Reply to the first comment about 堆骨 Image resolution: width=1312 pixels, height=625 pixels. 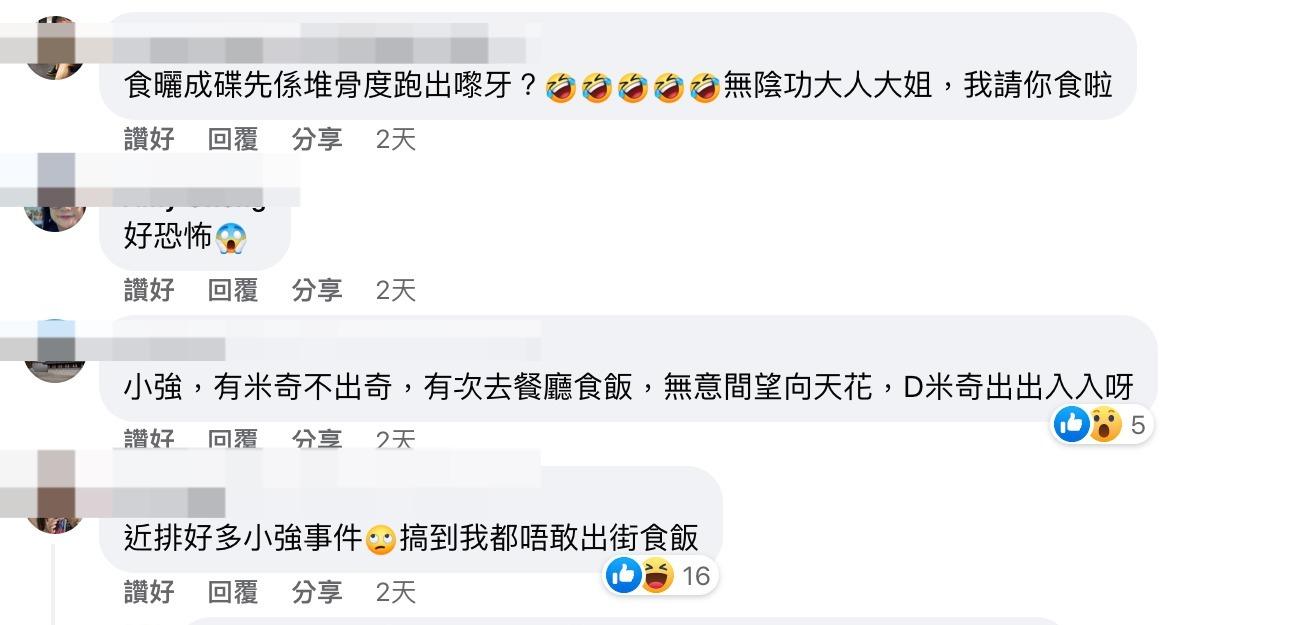coord(233,139)
